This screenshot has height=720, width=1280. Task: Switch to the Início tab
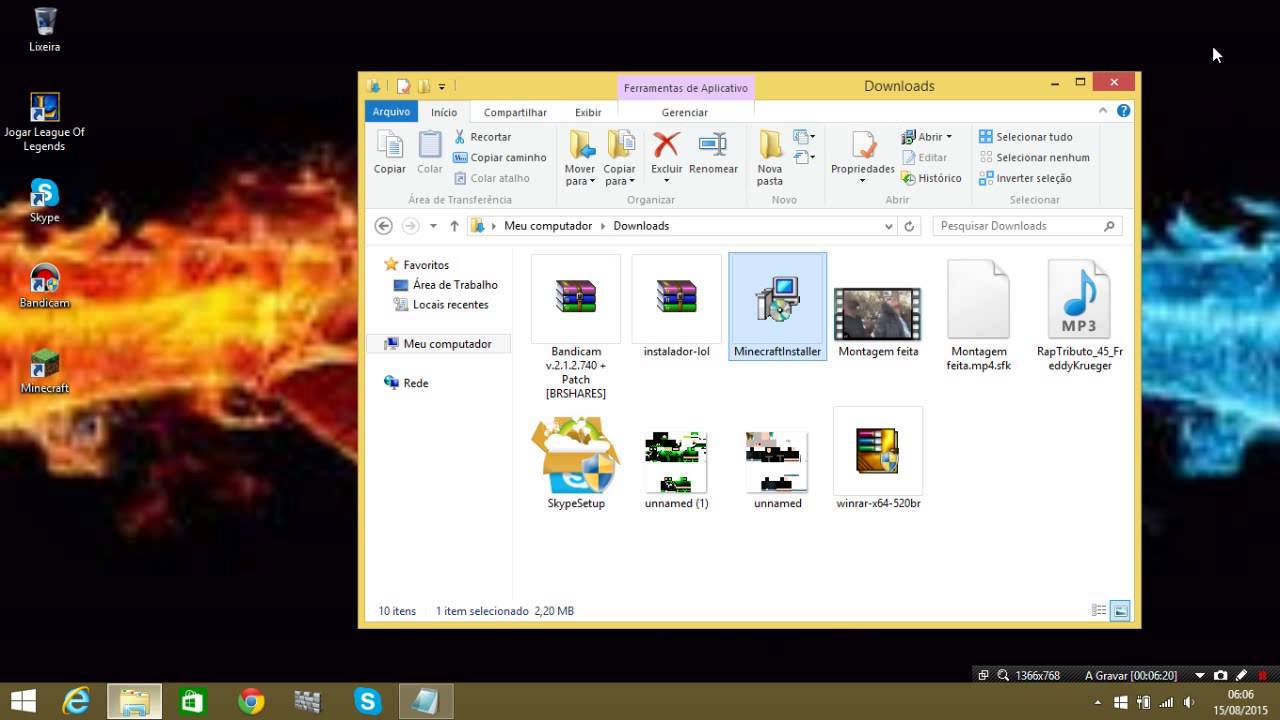[444, 112]
